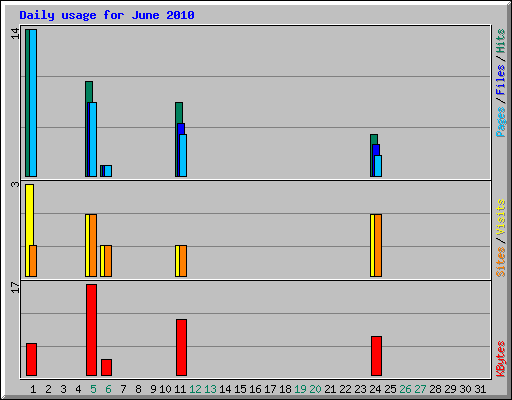Select the red KBytes bar for day 11
This screenshot has width=512, height=400.
click(x=181, y=347)
